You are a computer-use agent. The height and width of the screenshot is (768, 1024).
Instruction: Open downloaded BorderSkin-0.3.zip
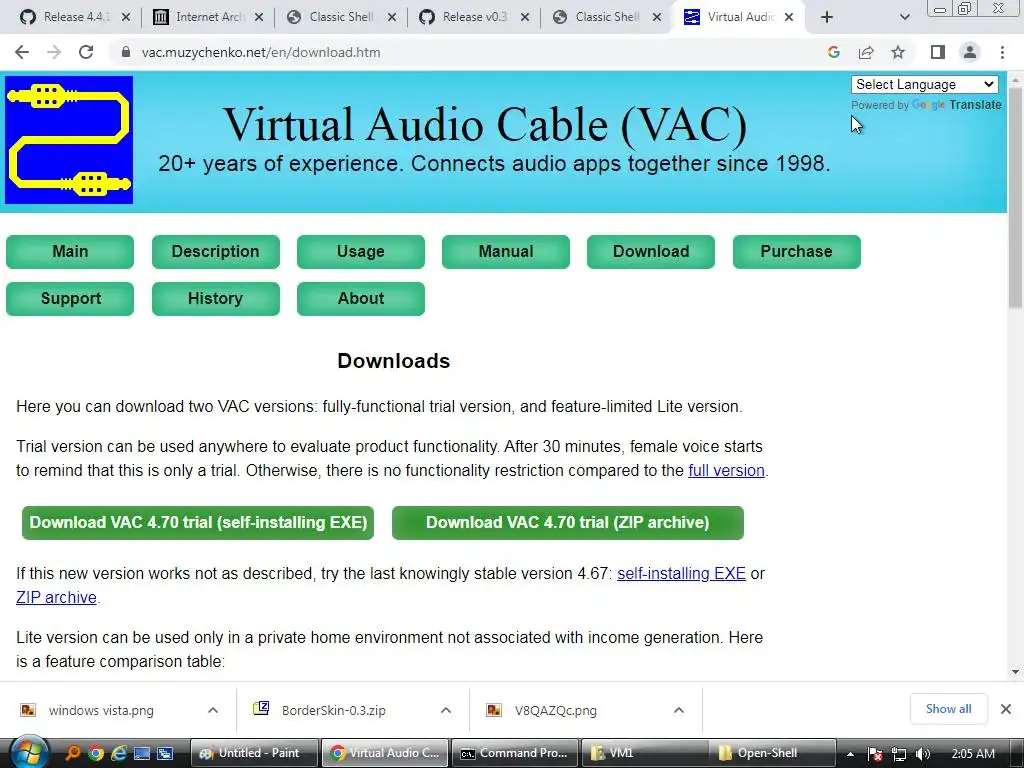tap(333, 710)
